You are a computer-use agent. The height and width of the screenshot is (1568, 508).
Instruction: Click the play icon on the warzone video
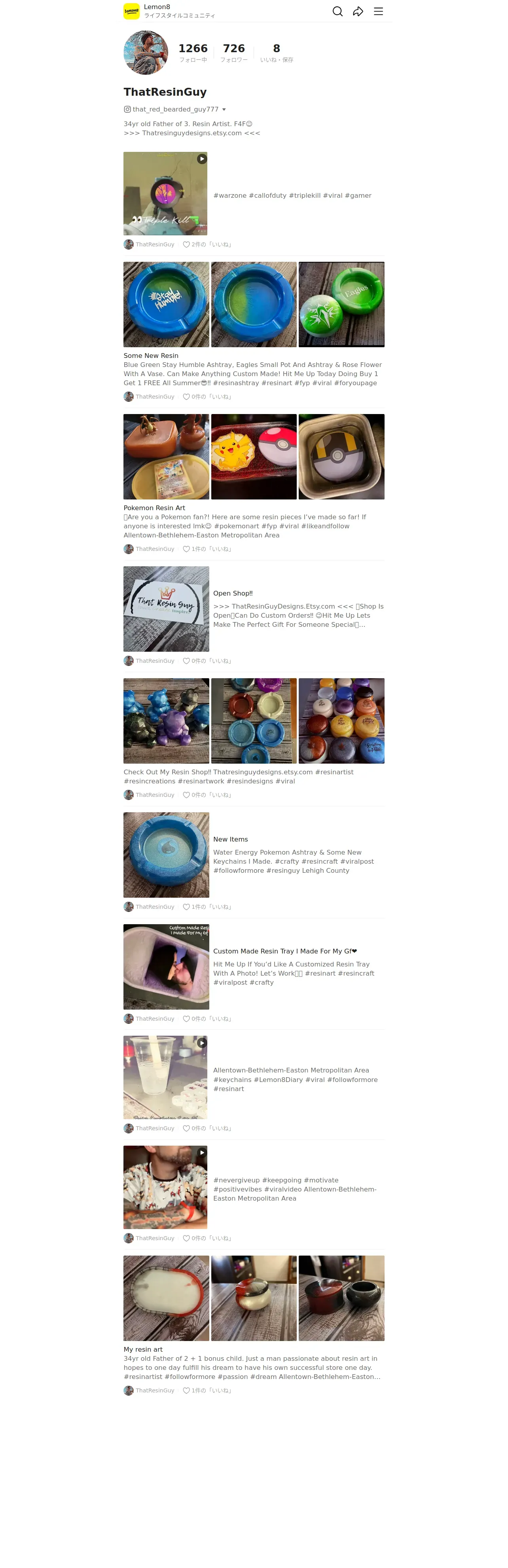click(202, 159)
